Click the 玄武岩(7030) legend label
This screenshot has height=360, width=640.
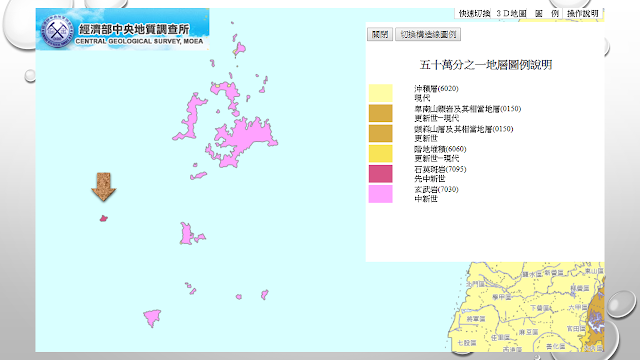[436, 189]
